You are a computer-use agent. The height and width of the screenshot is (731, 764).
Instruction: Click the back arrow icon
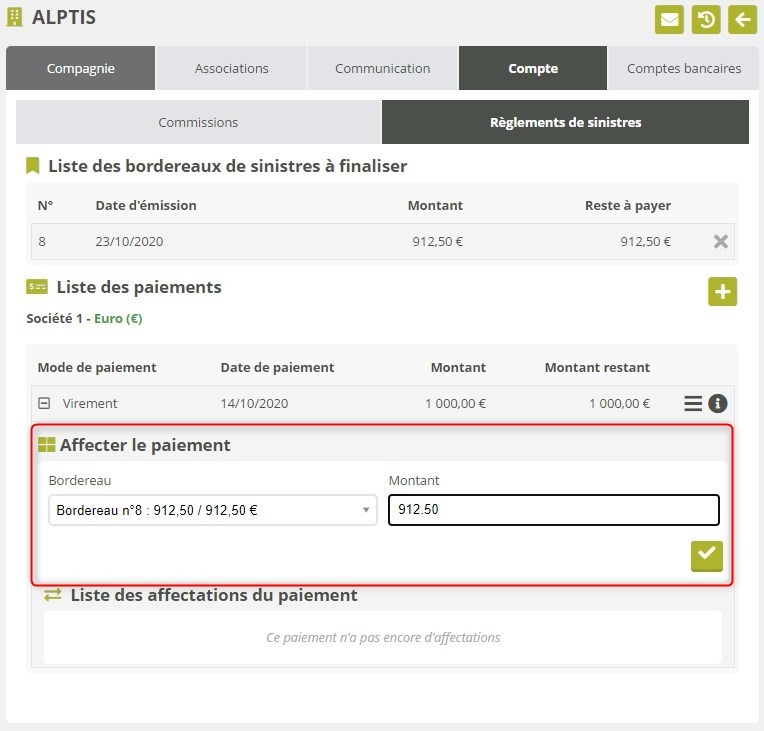(742, 19)
